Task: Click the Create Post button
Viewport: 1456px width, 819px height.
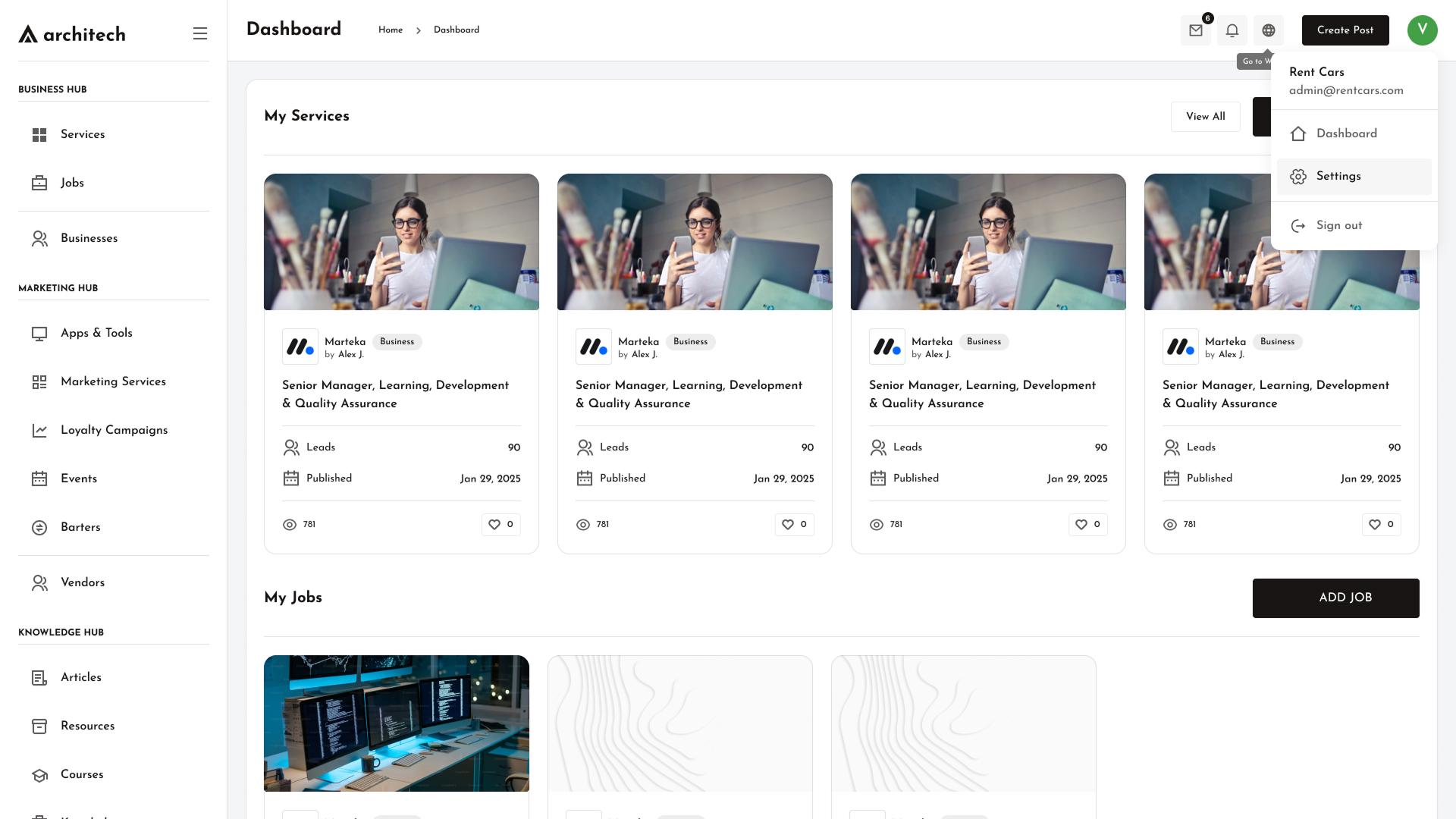Action: click(1345, 30)
